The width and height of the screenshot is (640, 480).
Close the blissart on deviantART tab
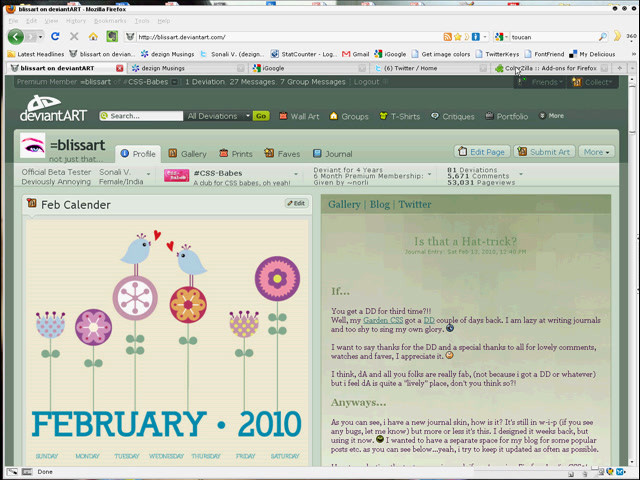click(120, 68)
